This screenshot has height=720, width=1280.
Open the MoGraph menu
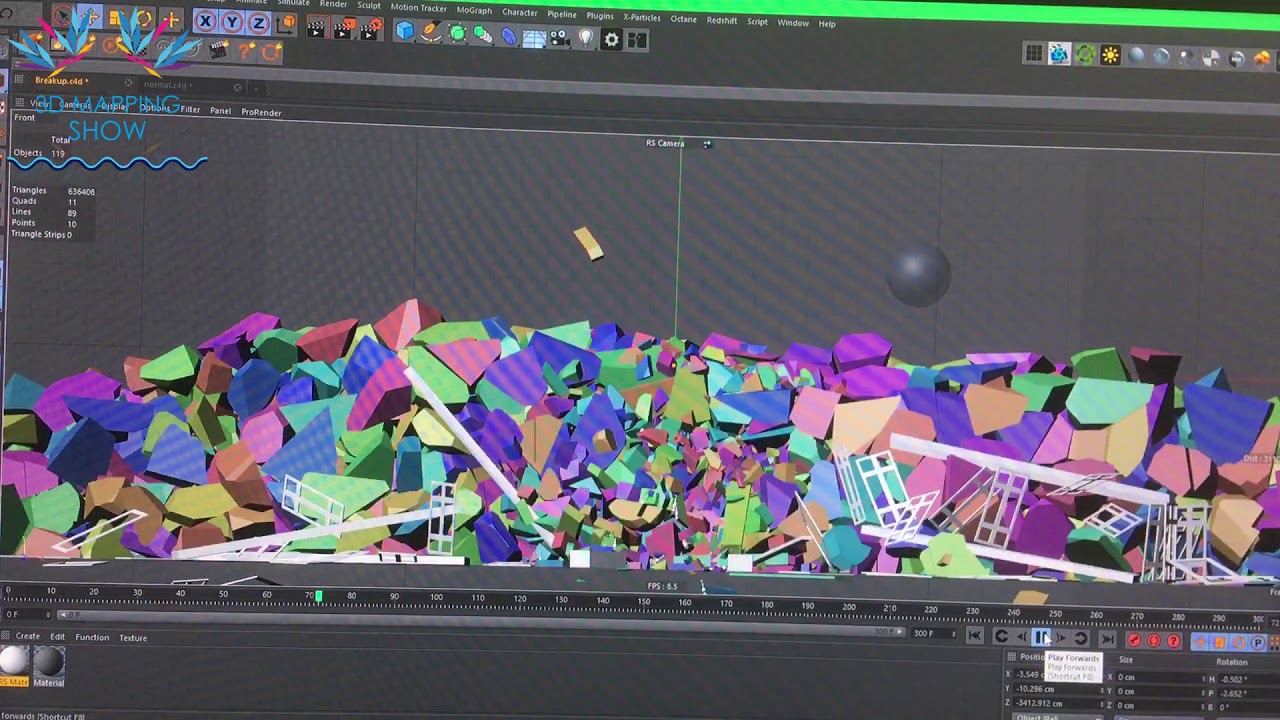[x=474, y=10]
